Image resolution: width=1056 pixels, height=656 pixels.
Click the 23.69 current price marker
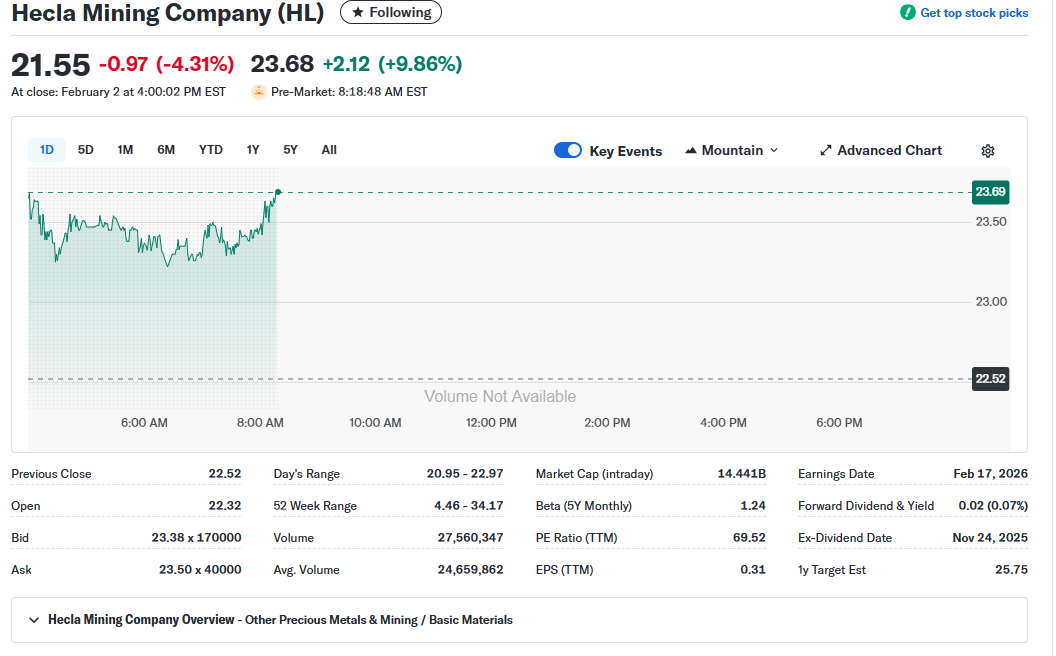[x=990, y=192]
